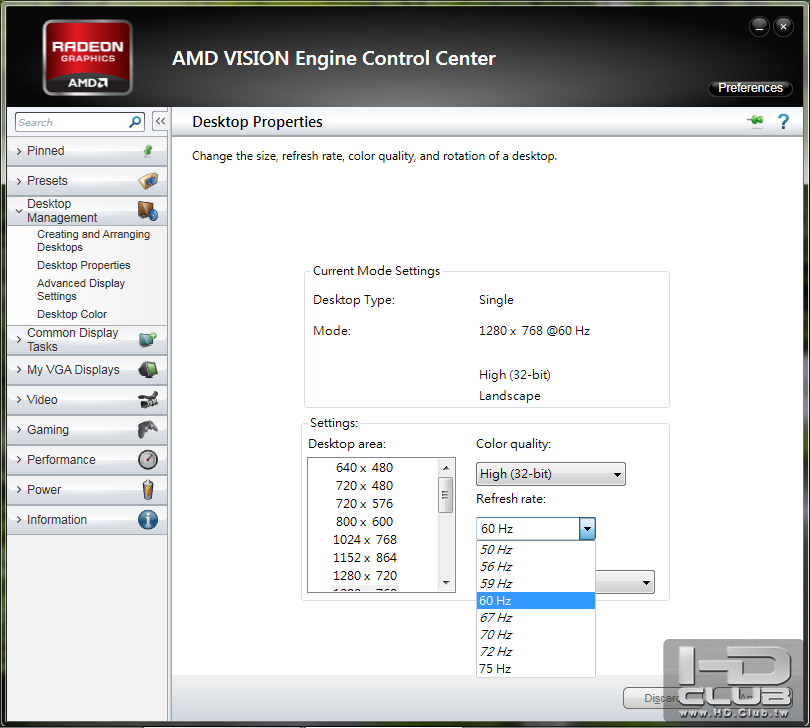Screen dimensions: 810x728
Task: Close the Refresh rate dropdown arrow
Action: (x=587, y=529)
